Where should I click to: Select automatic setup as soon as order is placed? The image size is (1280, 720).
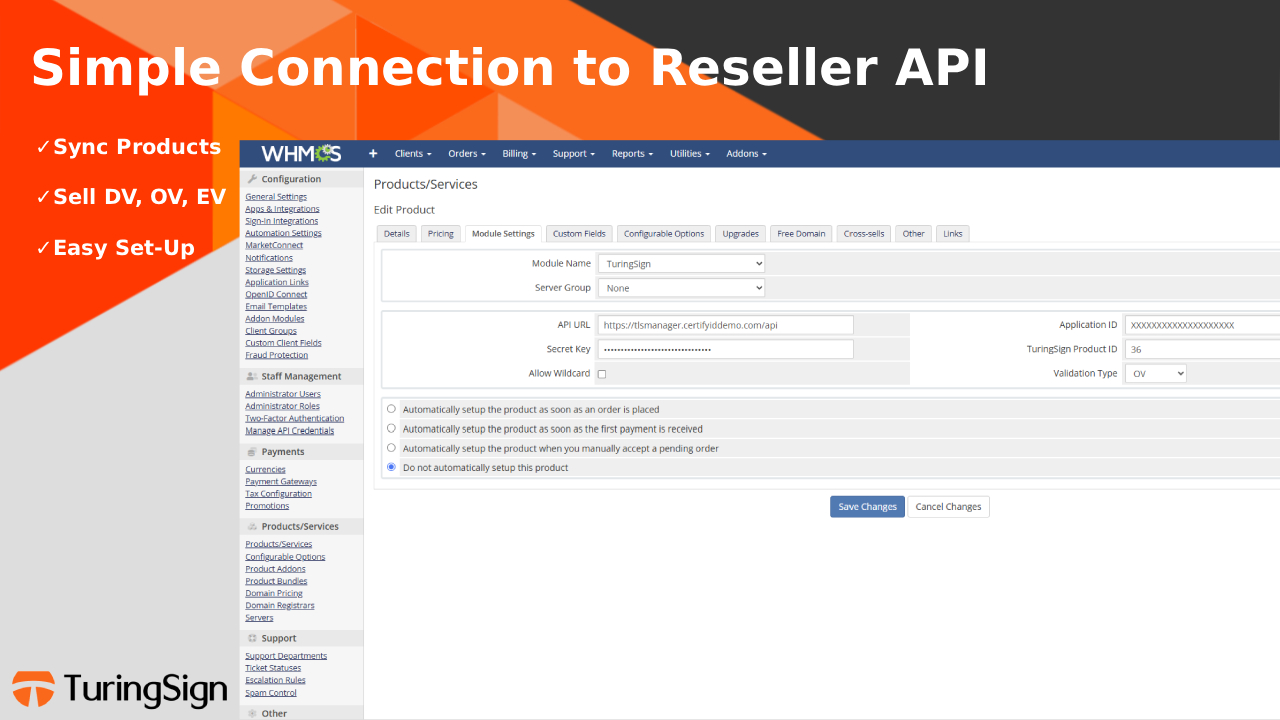391,409
